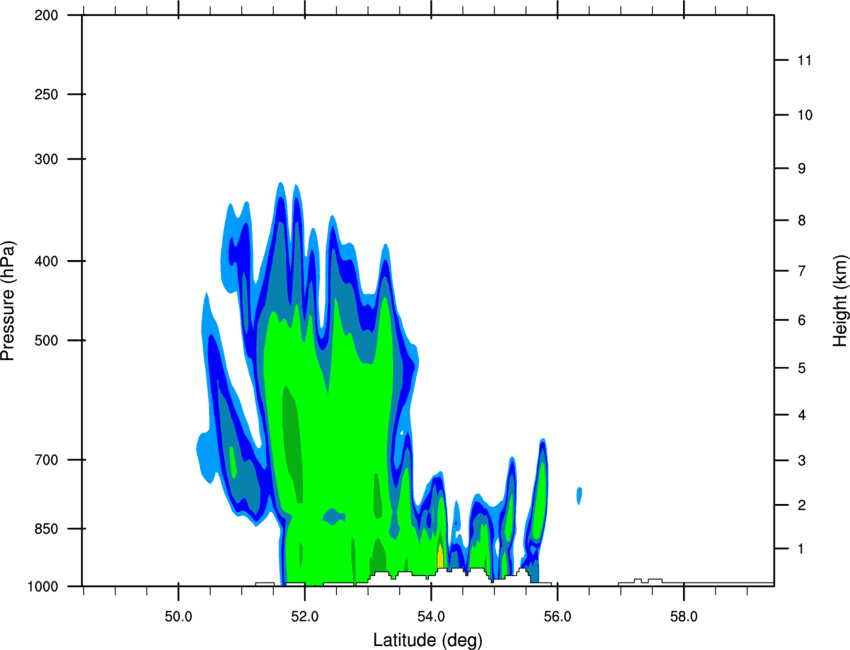850x650 pixels.
Task: Click the 58.0 latitude label
Action: tap(684, 617)
